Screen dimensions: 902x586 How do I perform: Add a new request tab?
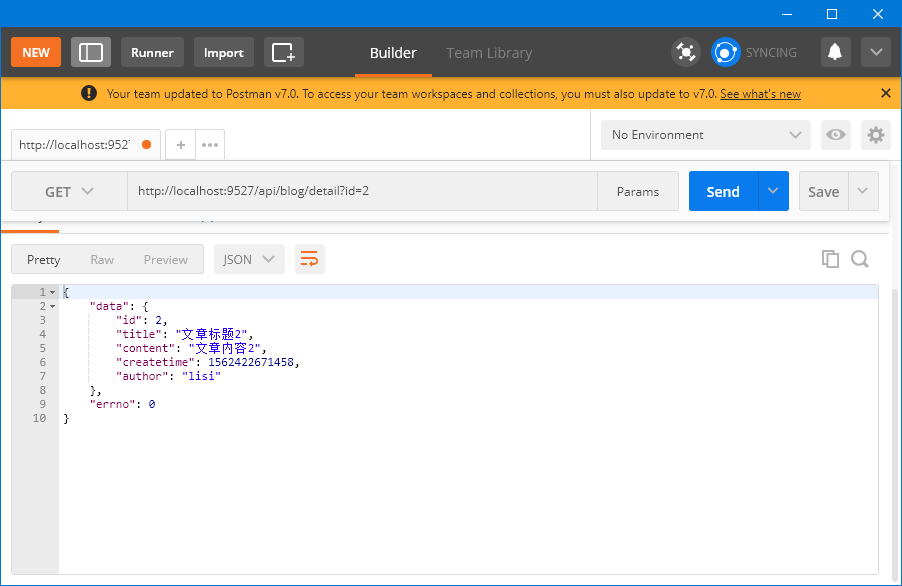(x=181, y=145)
